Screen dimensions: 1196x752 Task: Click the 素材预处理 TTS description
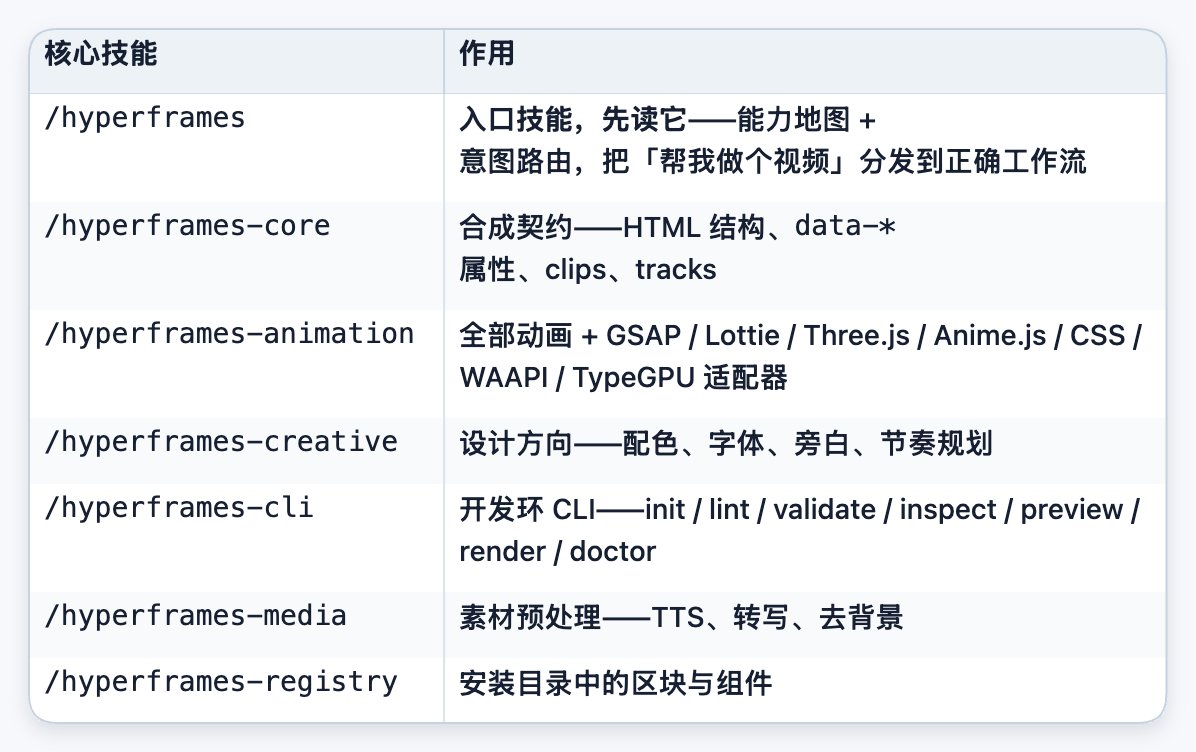[x=681, y=617]
